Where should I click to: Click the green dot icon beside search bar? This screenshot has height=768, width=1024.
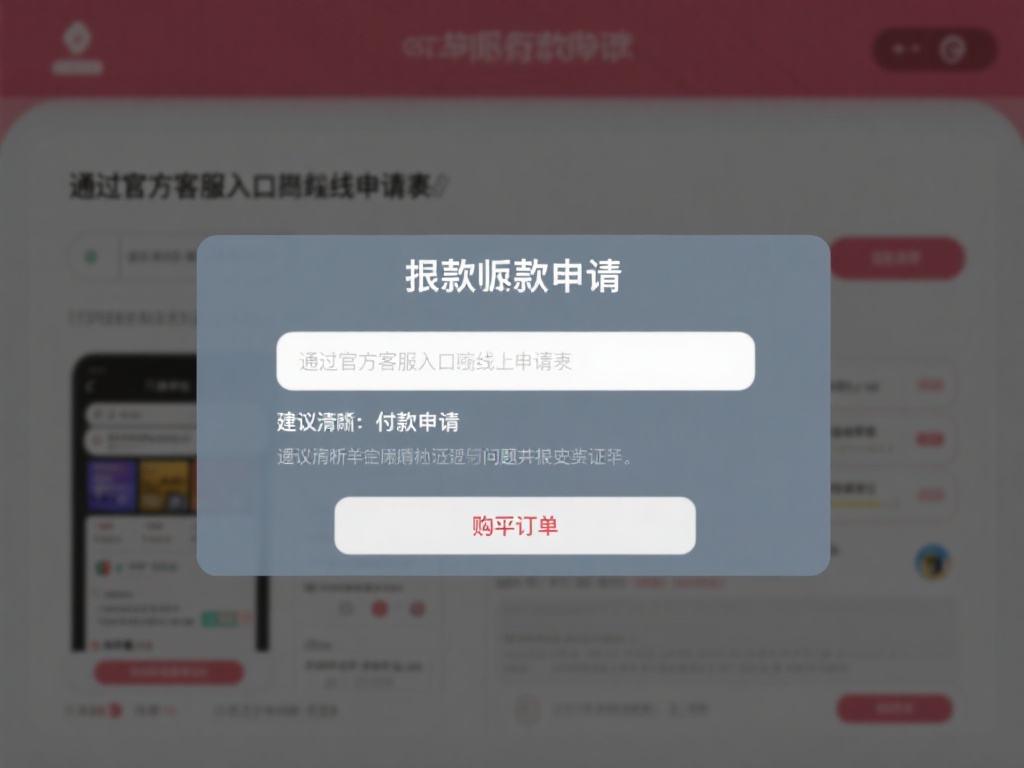pos(91,257)
